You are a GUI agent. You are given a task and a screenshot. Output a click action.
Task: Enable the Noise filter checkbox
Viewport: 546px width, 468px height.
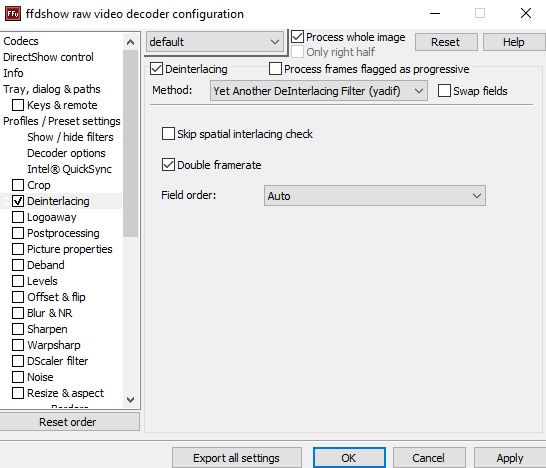(x=18, y=377)
